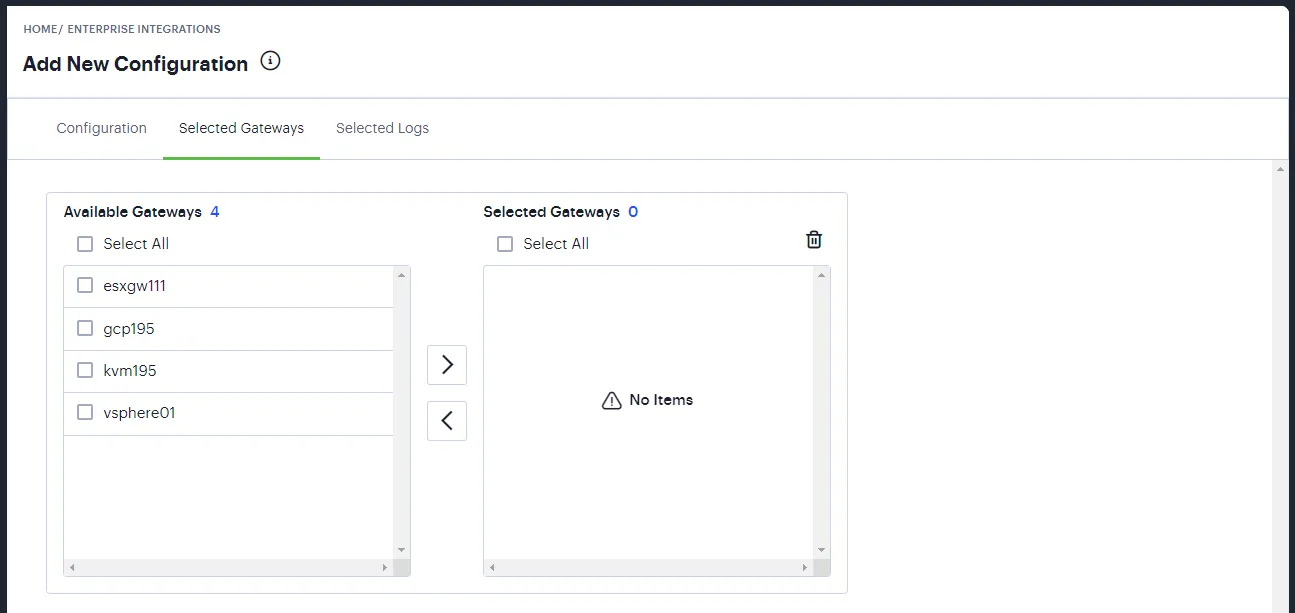Open ENTERPRISE INTEGRATIONS breadcrumb link

click(144, 29)
